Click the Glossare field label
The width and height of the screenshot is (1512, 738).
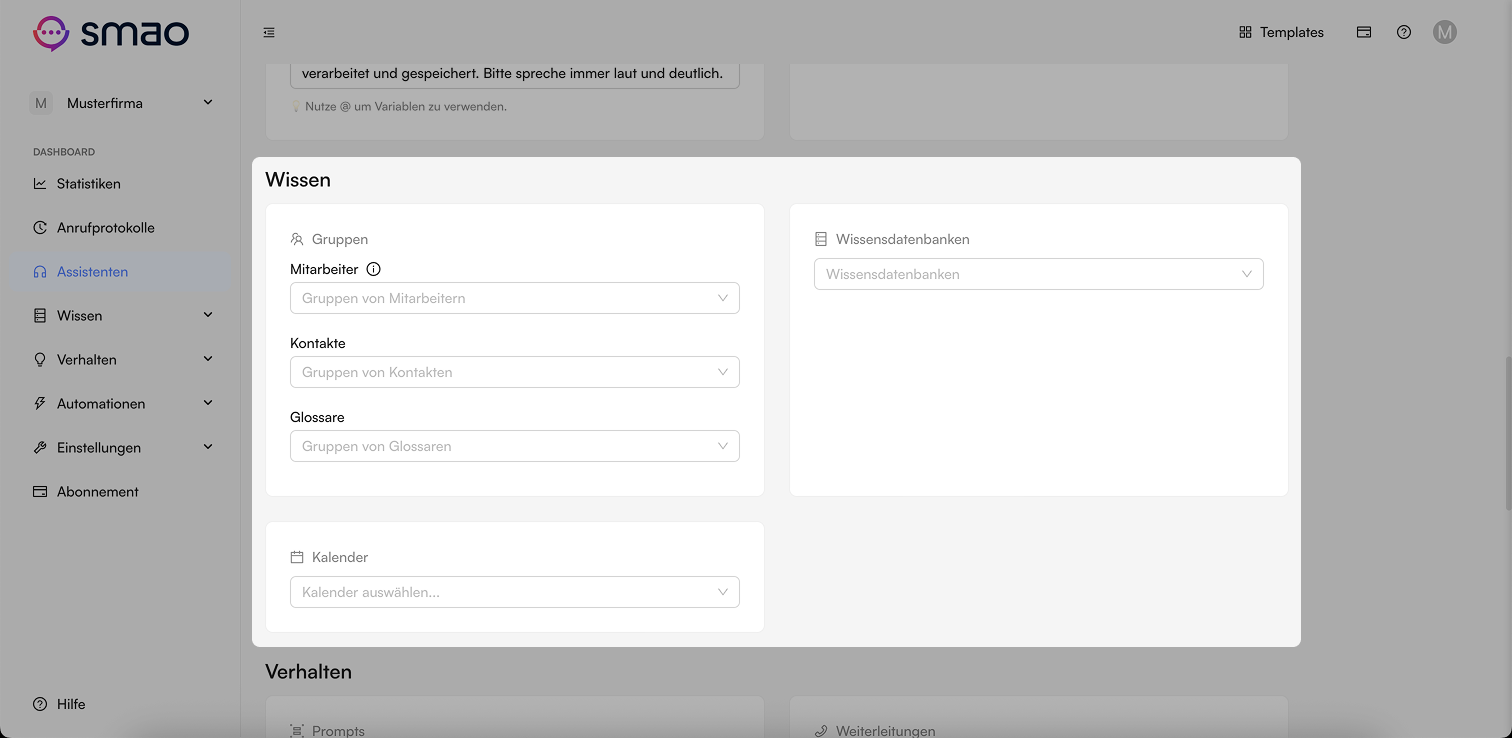pos(317,417)
